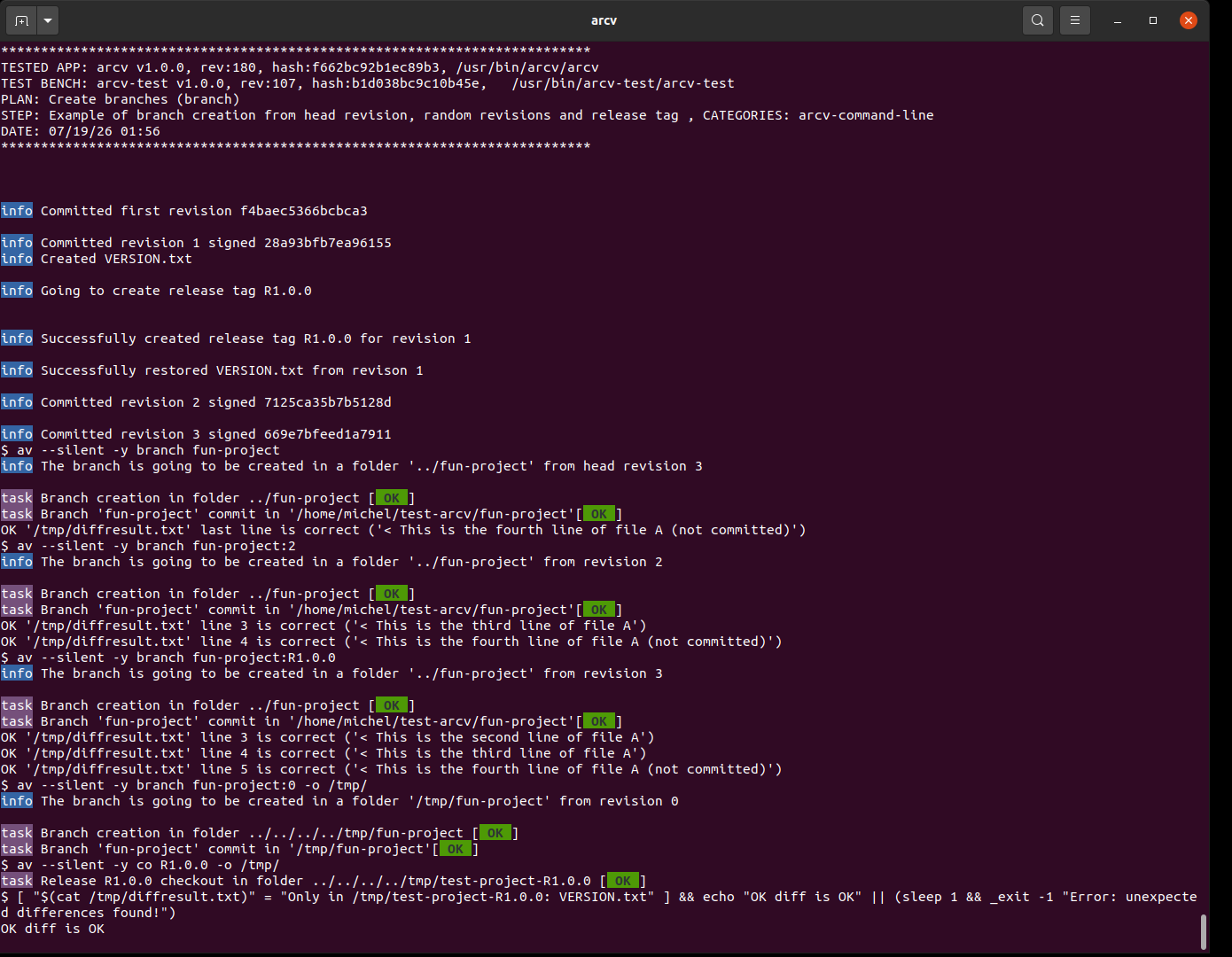The height and width of the screenshot is (957, 1232).
Task: Click the OK badge after test-project-R1.0.0 checkout
Action: pos(623,881)
